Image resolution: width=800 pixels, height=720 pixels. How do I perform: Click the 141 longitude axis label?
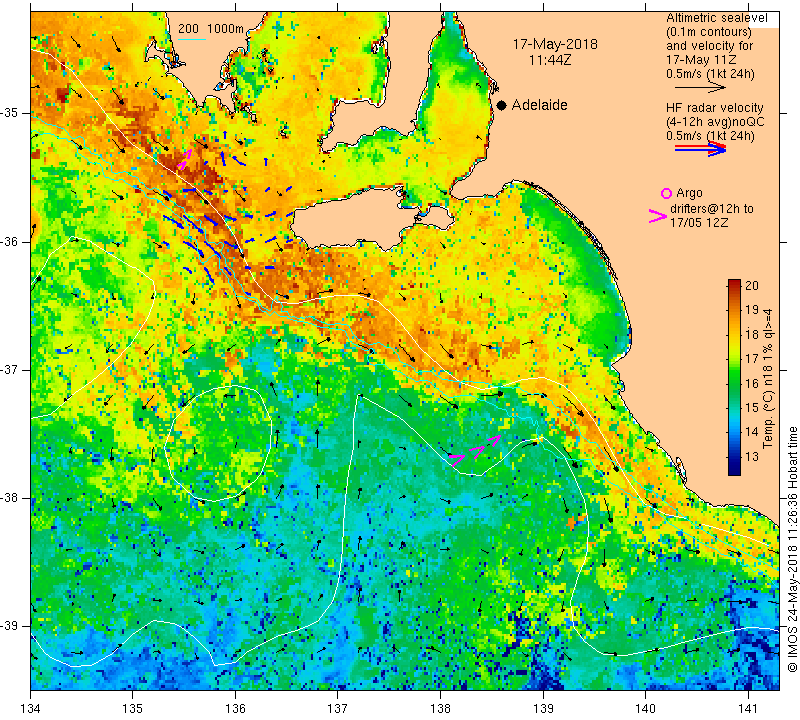(x=748, y=708)
